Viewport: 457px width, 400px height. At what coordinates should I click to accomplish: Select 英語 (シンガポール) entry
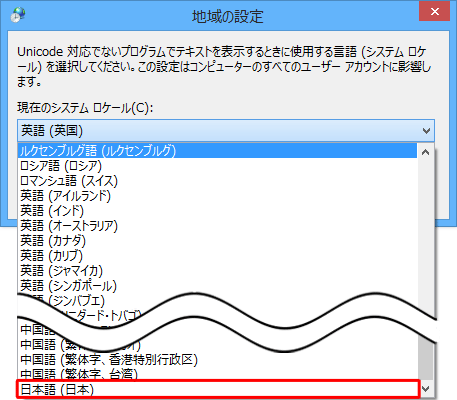coord(217,286)
